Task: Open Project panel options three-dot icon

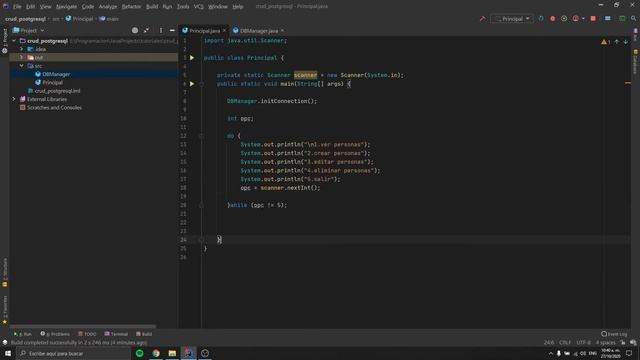Action: [x=161, y=31]
